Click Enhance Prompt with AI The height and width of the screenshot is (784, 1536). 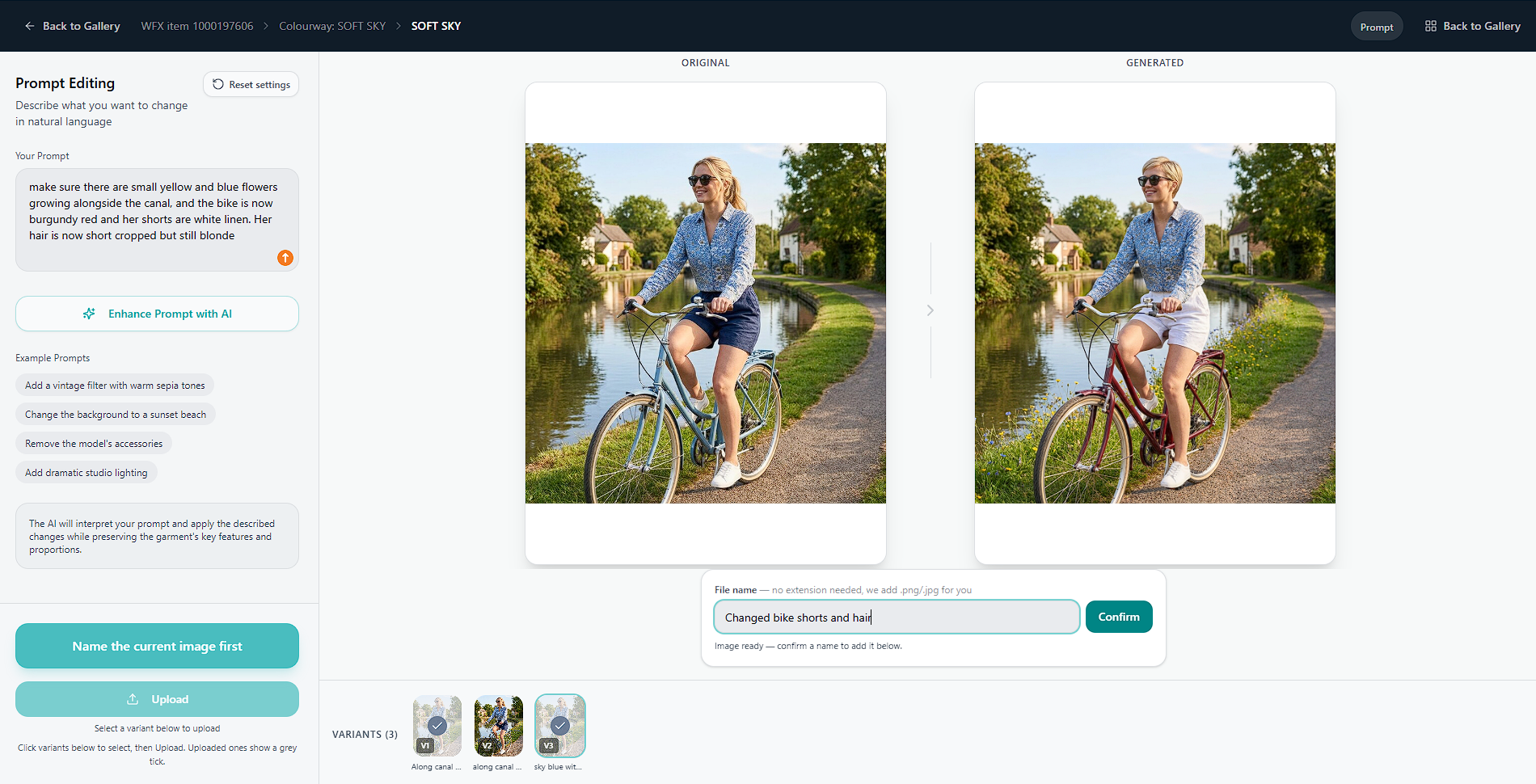click(157, 314)
